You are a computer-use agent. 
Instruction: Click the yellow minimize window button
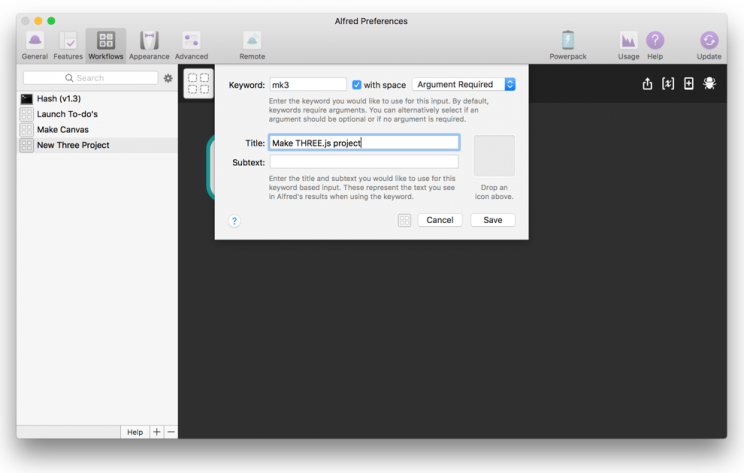(x=38, y=21)
